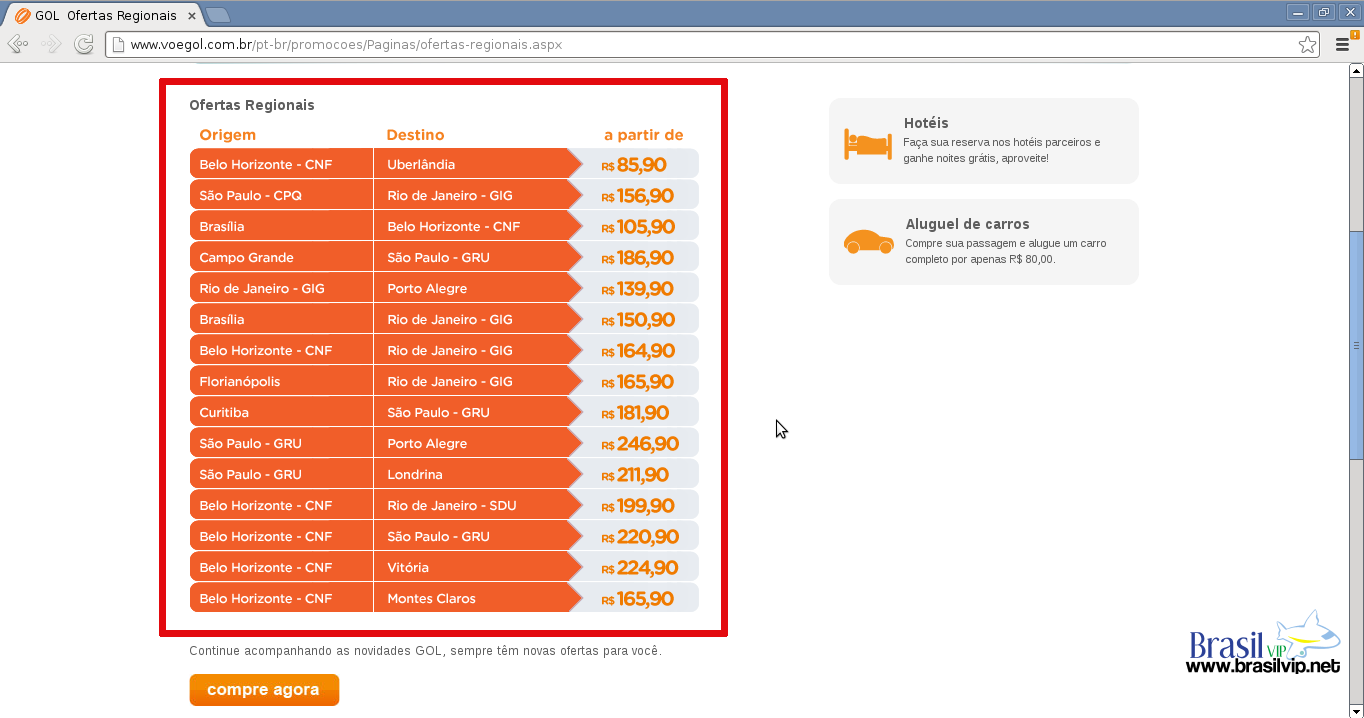Screen dimensions: 1364x718
Task: Click the R$ 105,90 price
Action: point(638,227)
